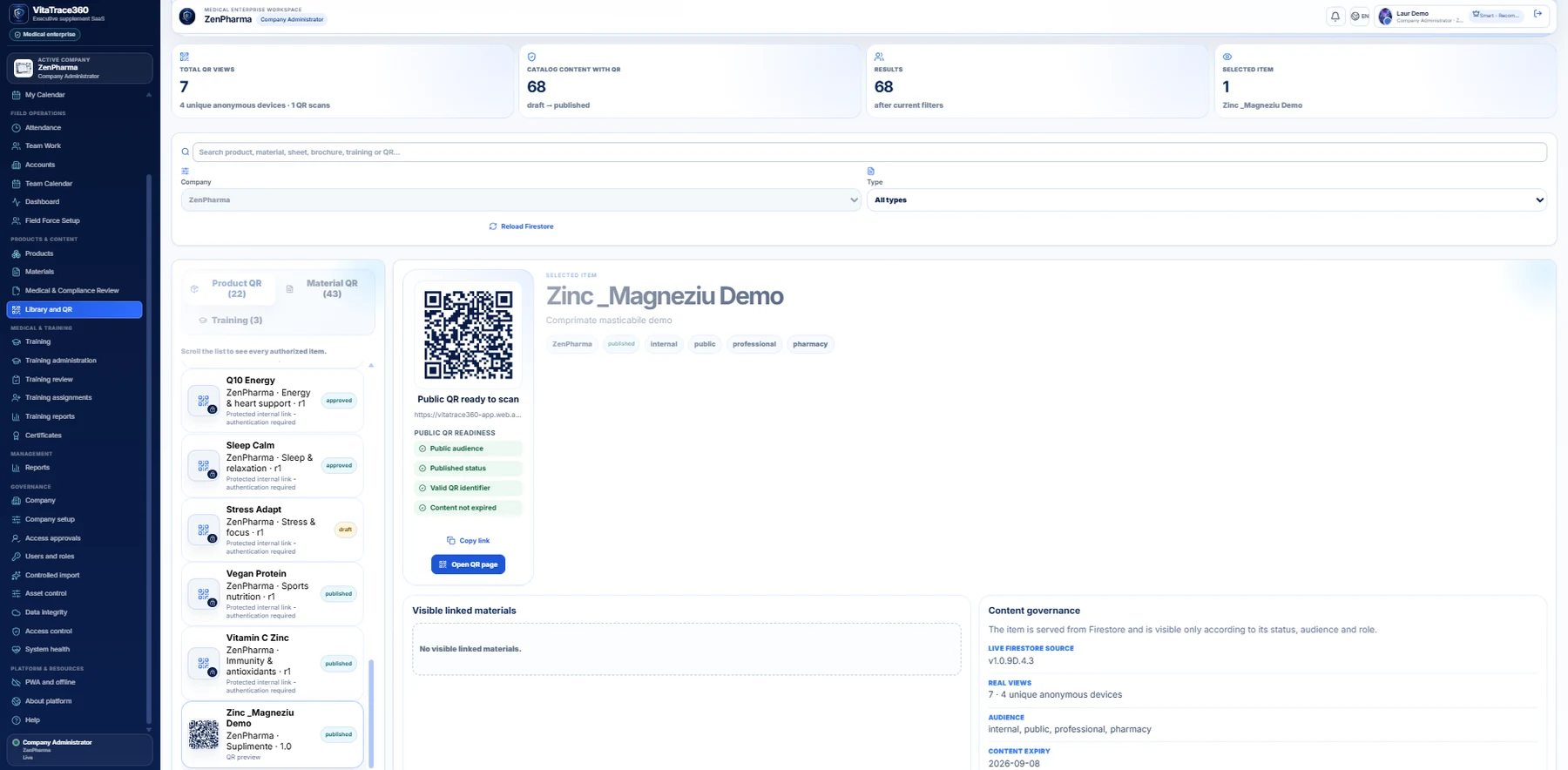The width and height of the screenshot is (1568, 770).
Task: Click the Total QR Views stat card
Action: tap(342, 81)
